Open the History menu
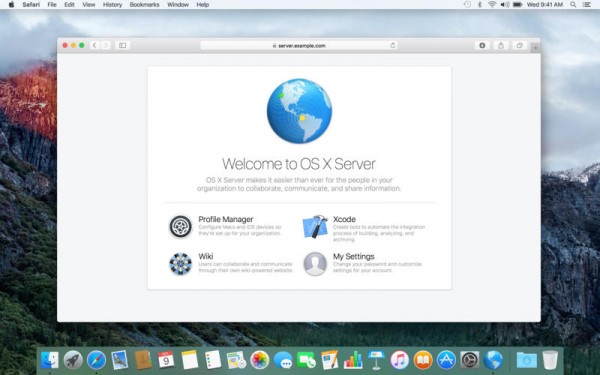Viewport: 600px width, 375px height. click(x=112, y=5)
